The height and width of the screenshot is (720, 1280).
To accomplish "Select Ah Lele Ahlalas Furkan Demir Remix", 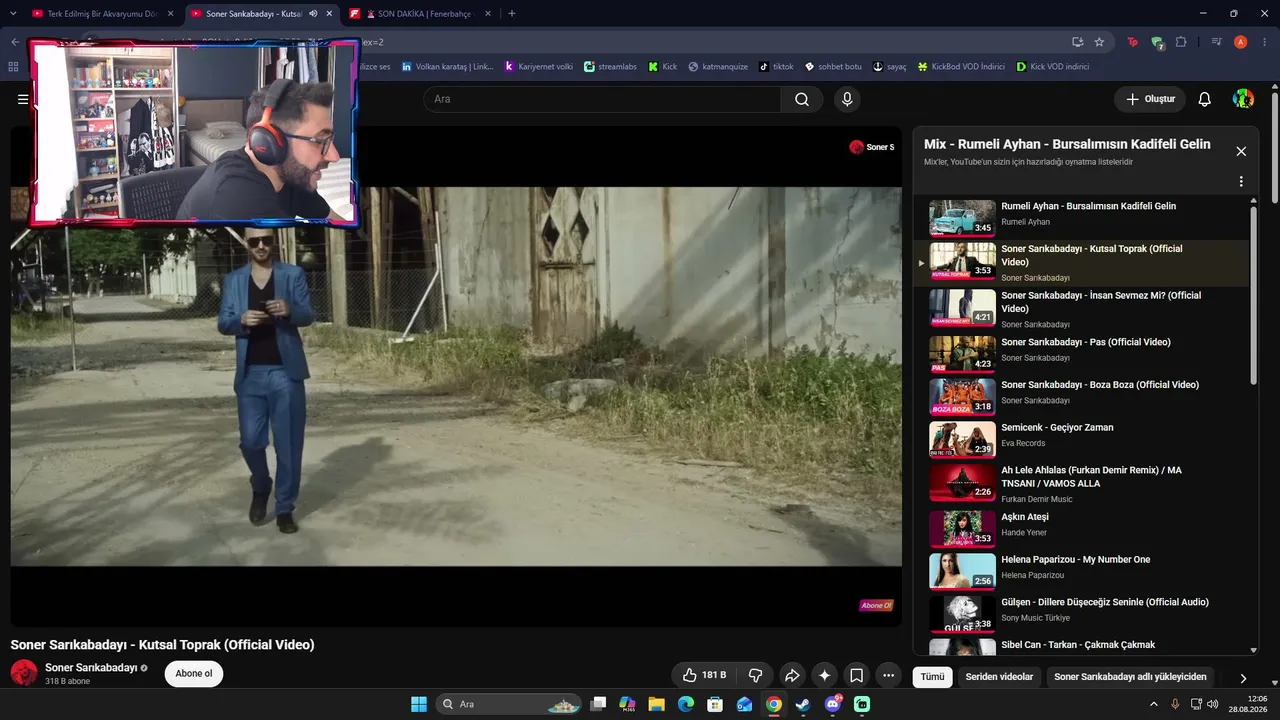I will pyautogui.click(x=1080, y=482).
